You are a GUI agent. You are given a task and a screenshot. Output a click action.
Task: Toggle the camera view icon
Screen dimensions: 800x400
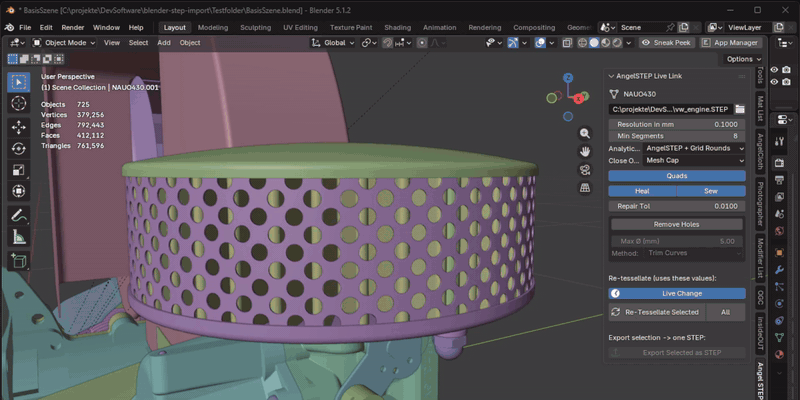585,170
